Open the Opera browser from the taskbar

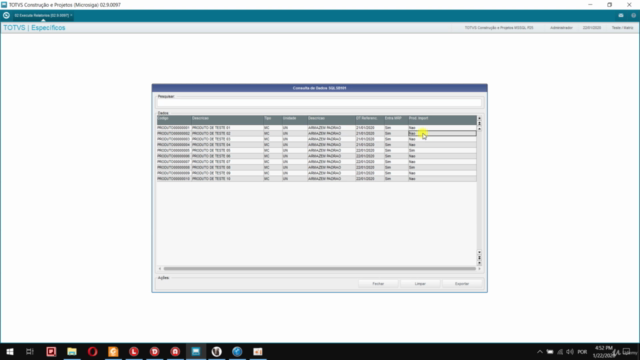coord(92,351)
